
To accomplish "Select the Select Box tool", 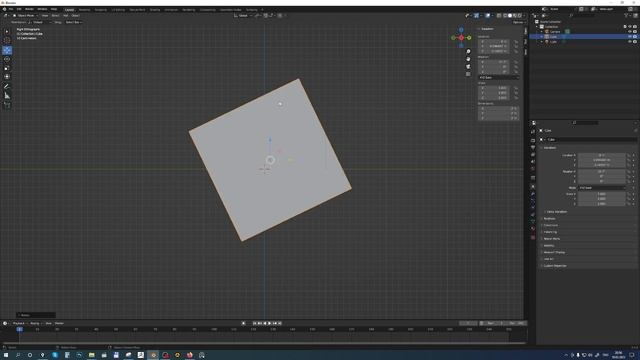I will coord(7,31).
